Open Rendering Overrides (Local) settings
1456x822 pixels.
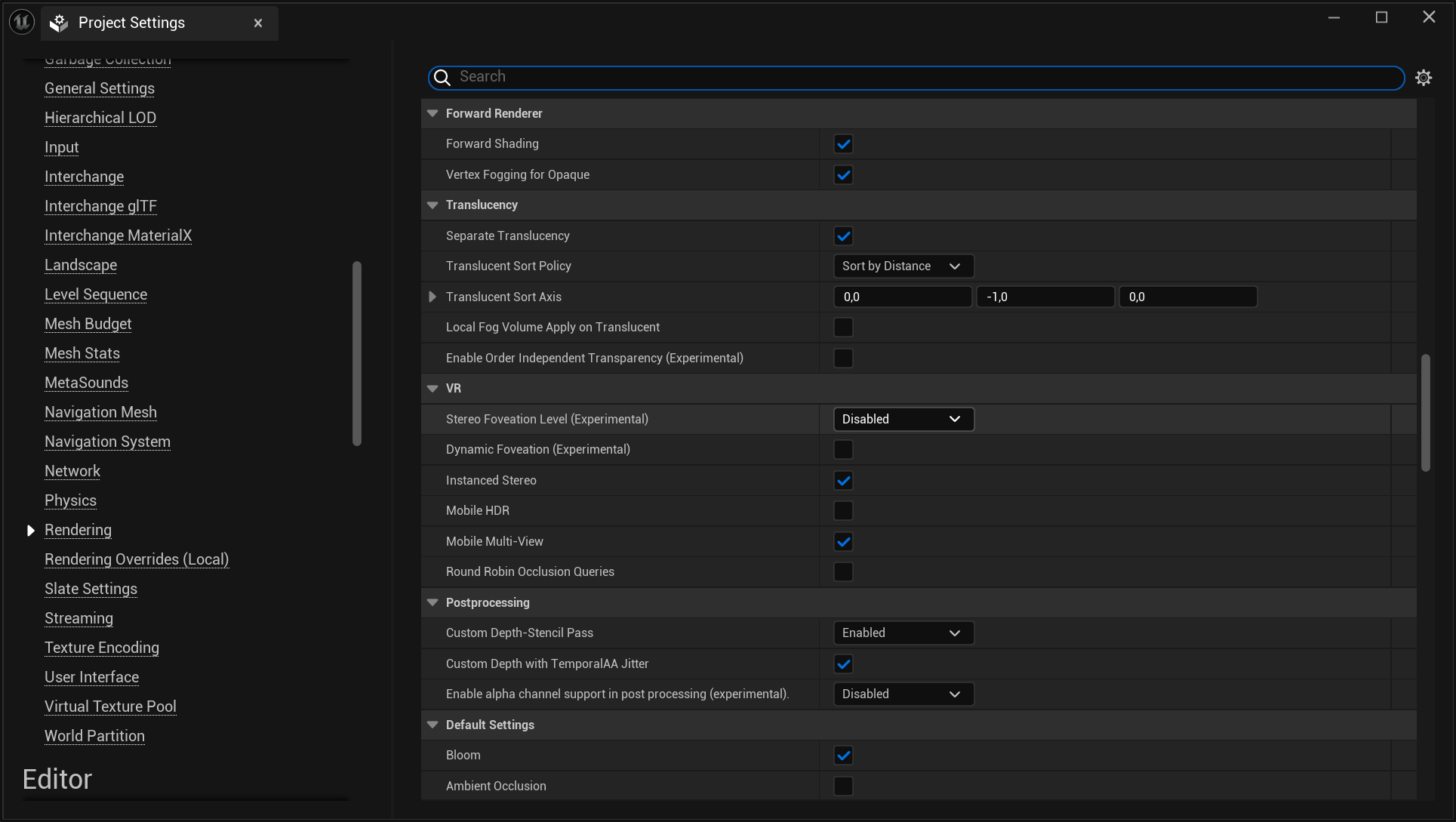pos(137,559)
